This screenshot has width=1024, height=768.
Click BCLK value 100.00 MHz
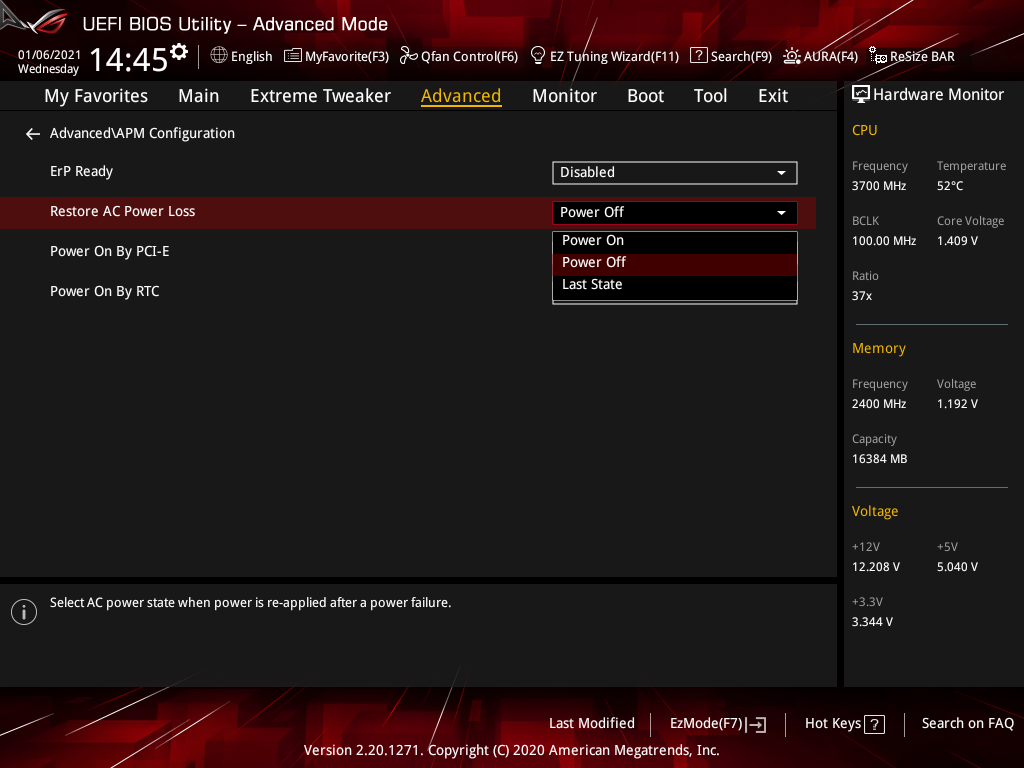[884, 241]
